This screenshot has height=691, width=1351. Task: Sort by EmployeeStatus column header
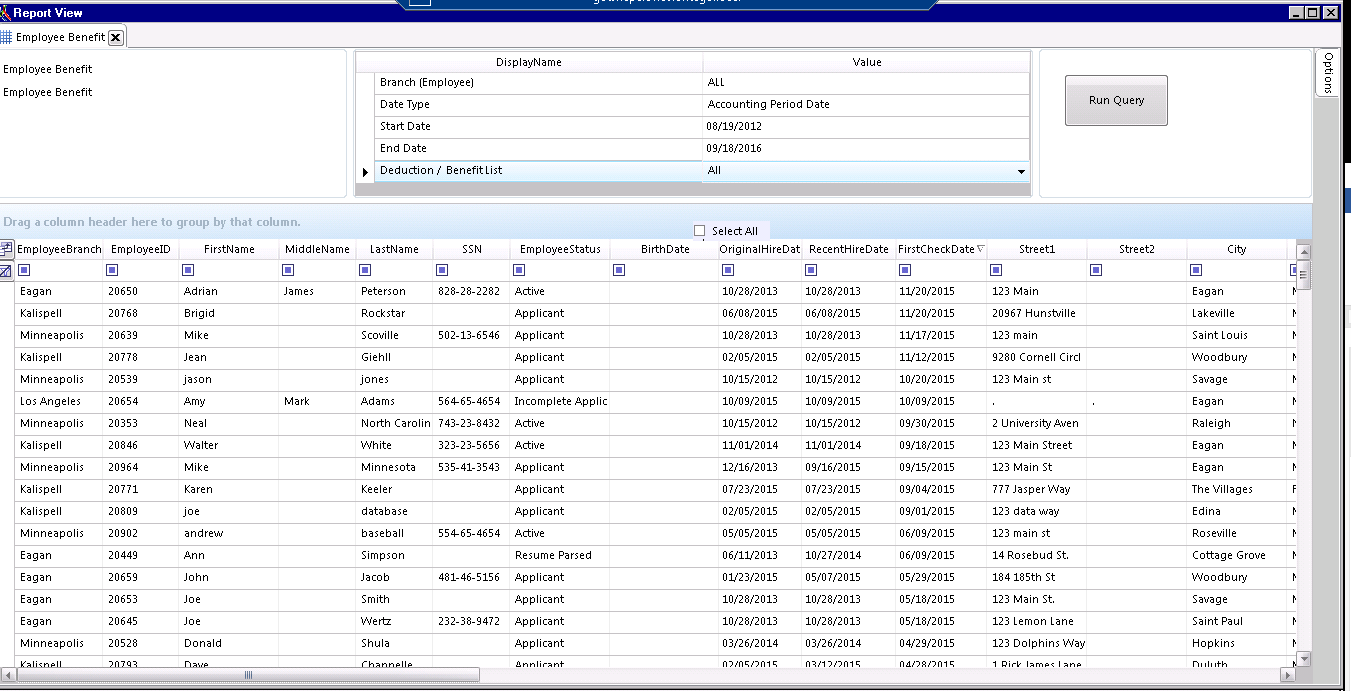[x=559, y=249]
